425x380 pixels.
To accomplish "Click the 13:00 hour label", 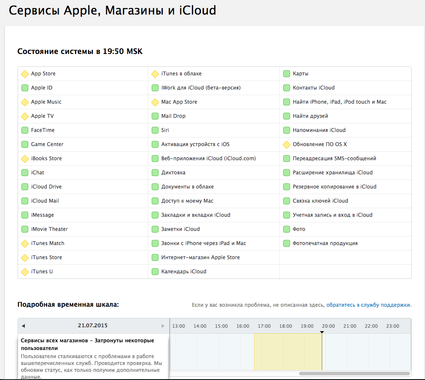I will coord(178,326).
